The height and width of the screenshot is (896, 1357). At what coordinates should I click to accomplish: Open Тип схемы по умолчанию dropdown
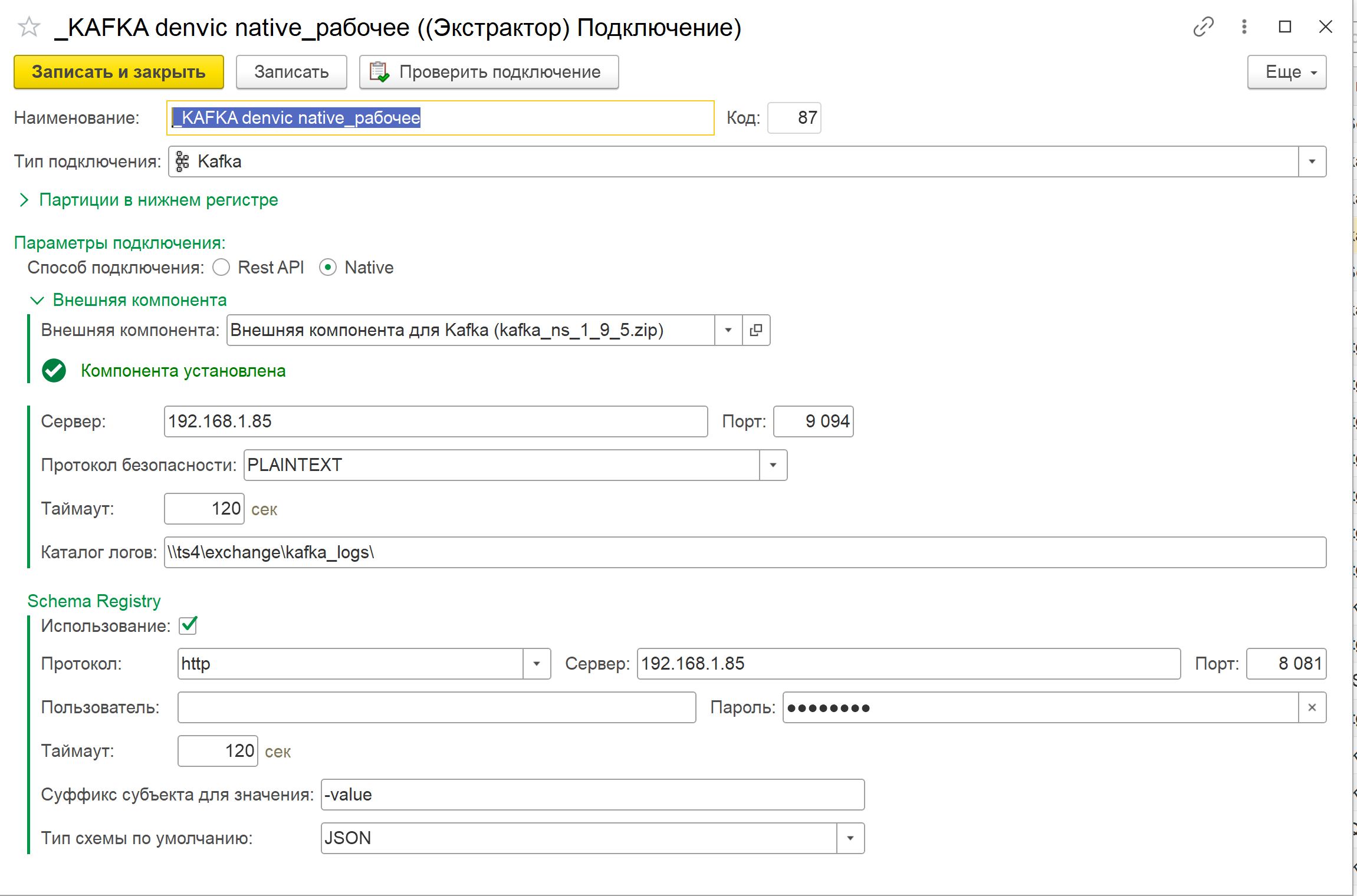pos(850,838)
